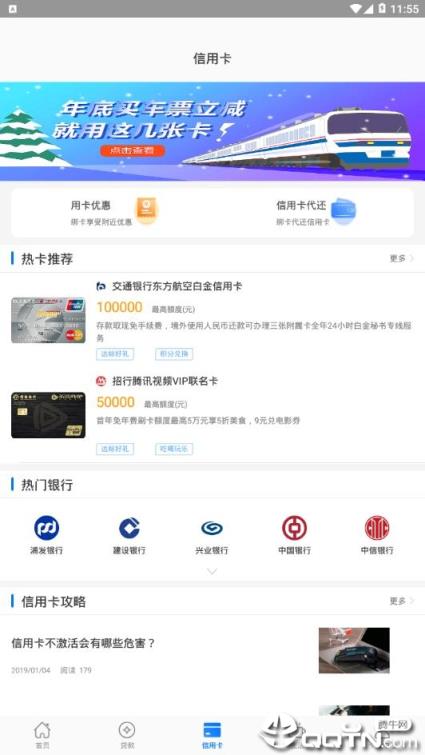This screenshot has height=755, width=425.
Task: Go to the 首页 home tab
Action: click(42, 735)
